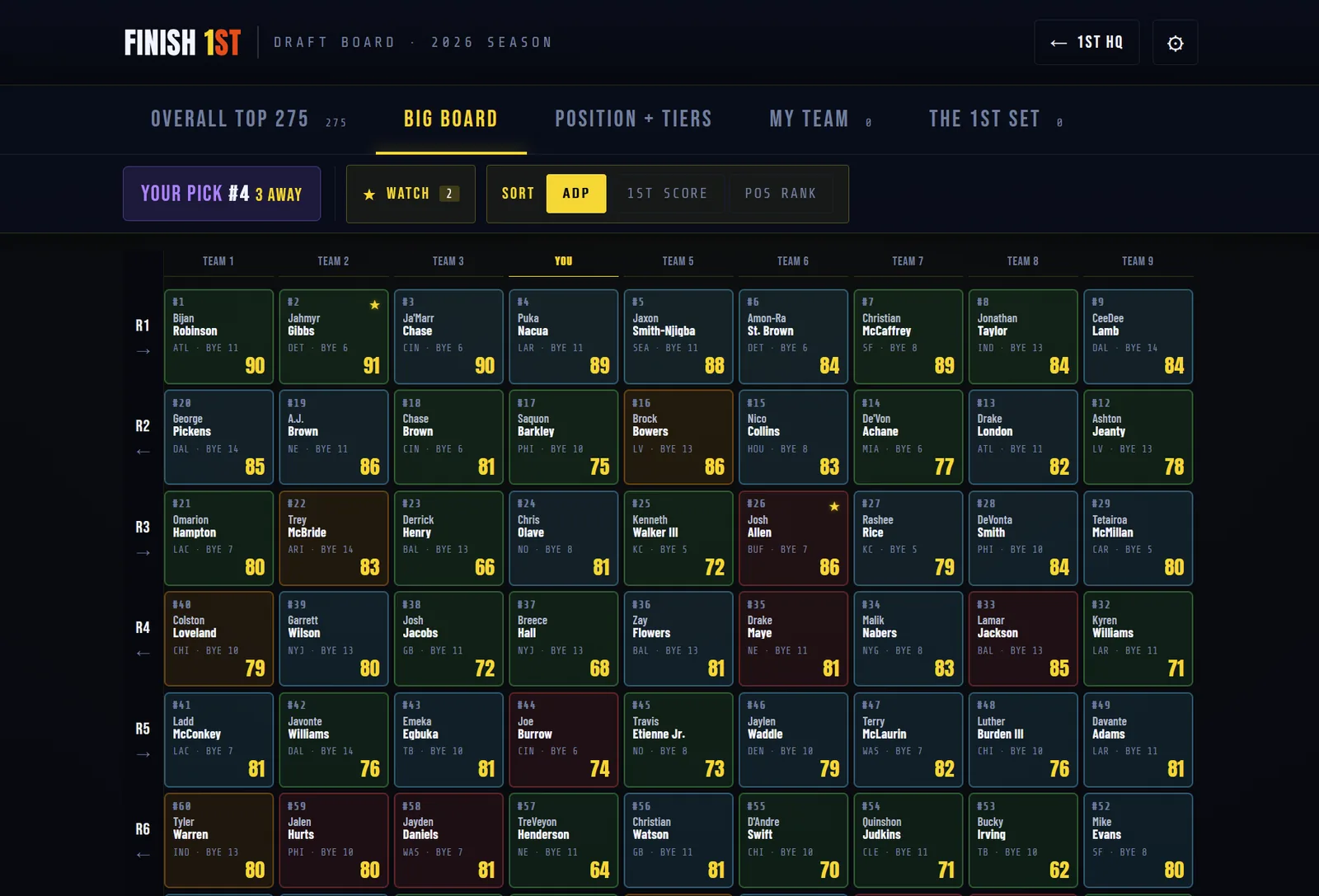This screenshot has width=1319, height=896.
Task: Select the Quinshon Judkins card
Action: tap(908, 841)
